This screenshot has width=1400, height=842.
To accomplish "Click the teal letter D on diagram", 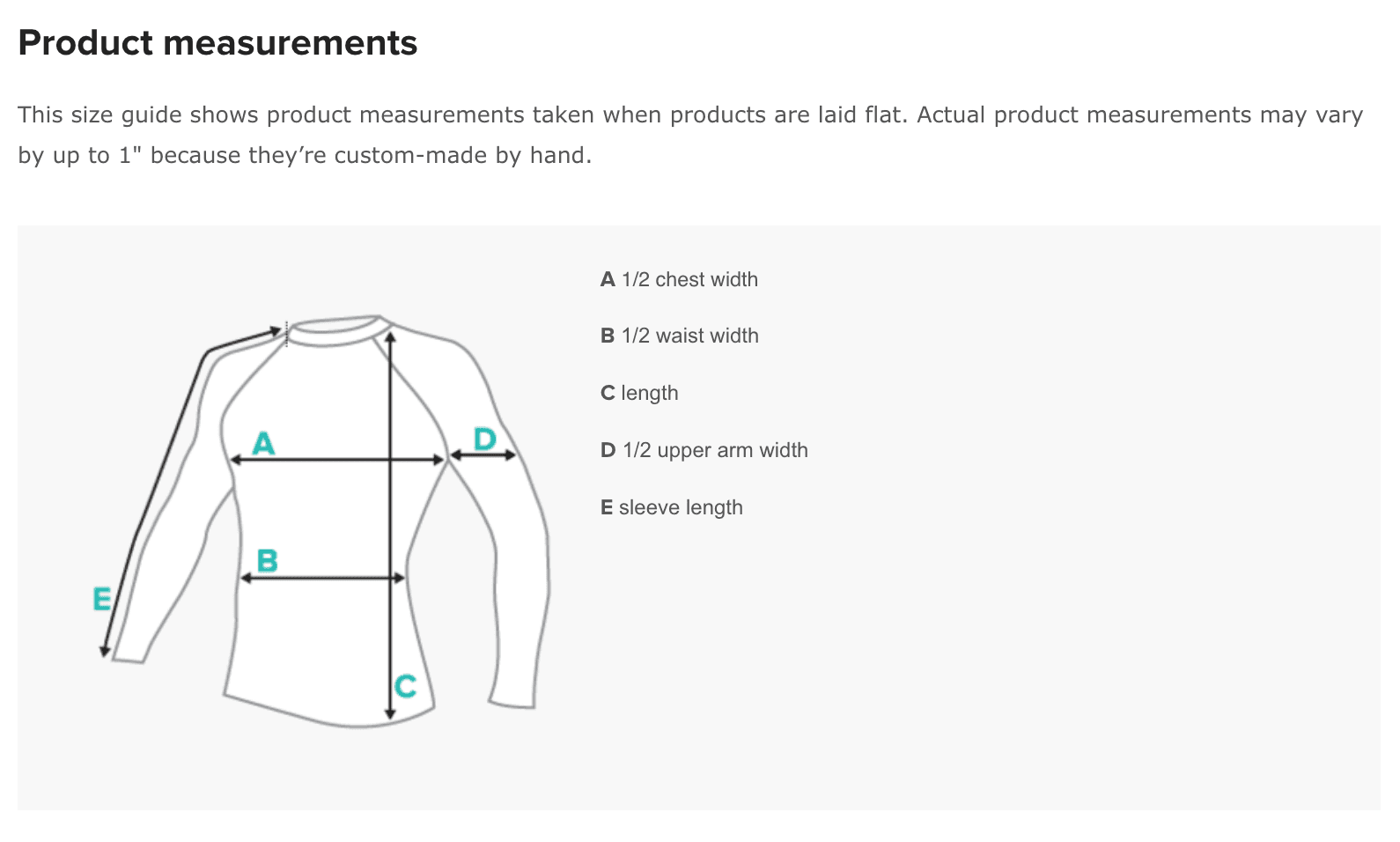I will point(485,439).
